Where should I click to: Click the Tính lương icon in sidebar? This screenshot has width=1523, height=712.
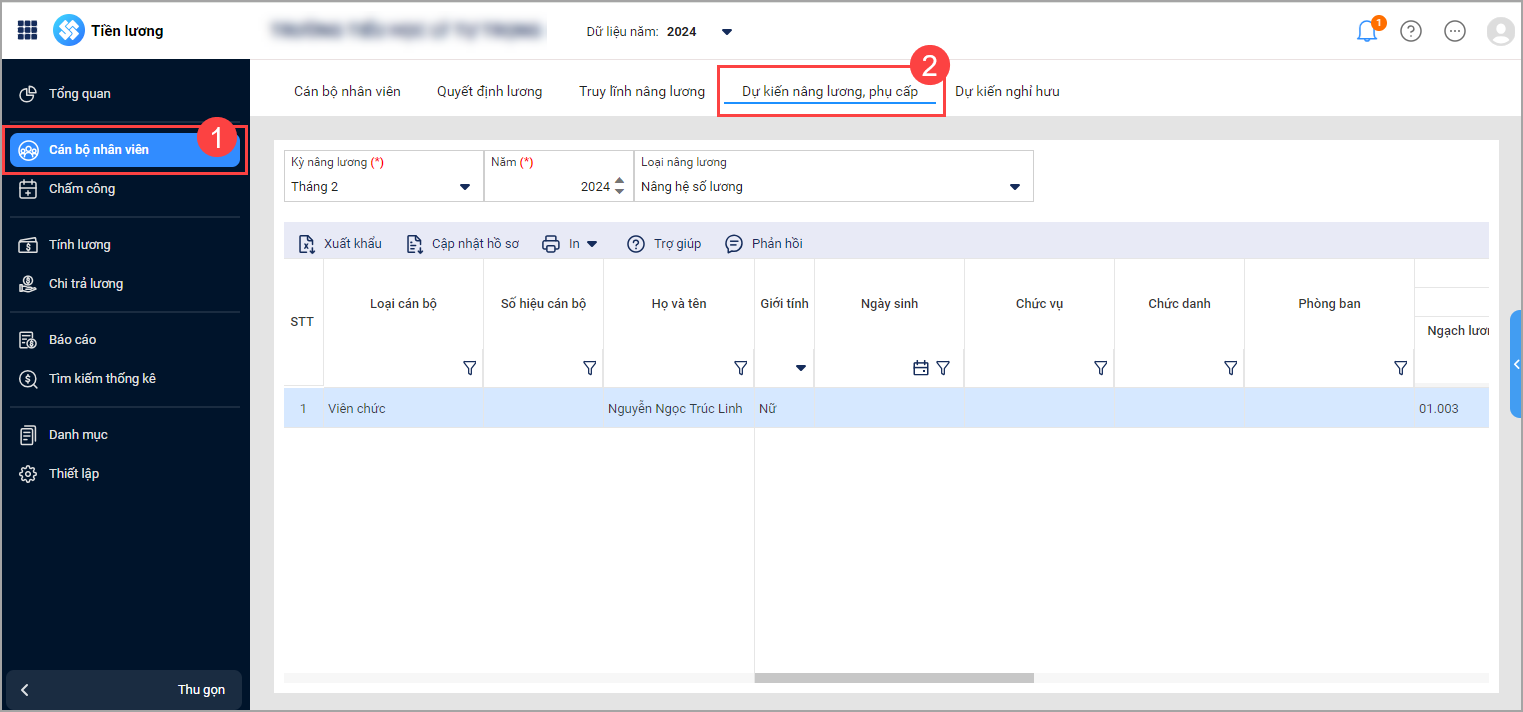tap(29, 245)
